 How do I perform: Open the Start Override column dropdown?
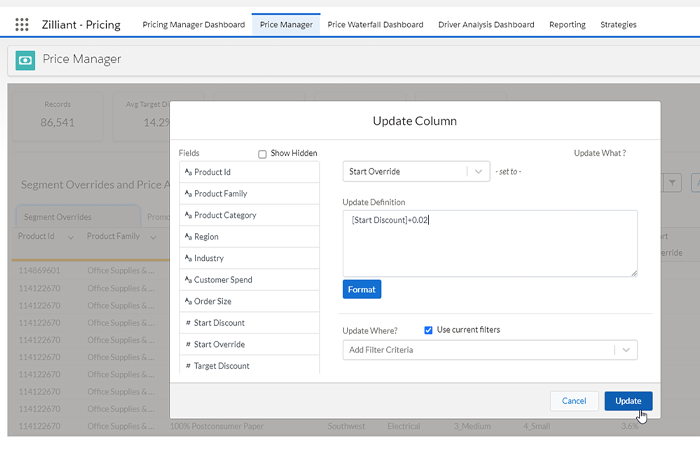click(x=479, y=171)
